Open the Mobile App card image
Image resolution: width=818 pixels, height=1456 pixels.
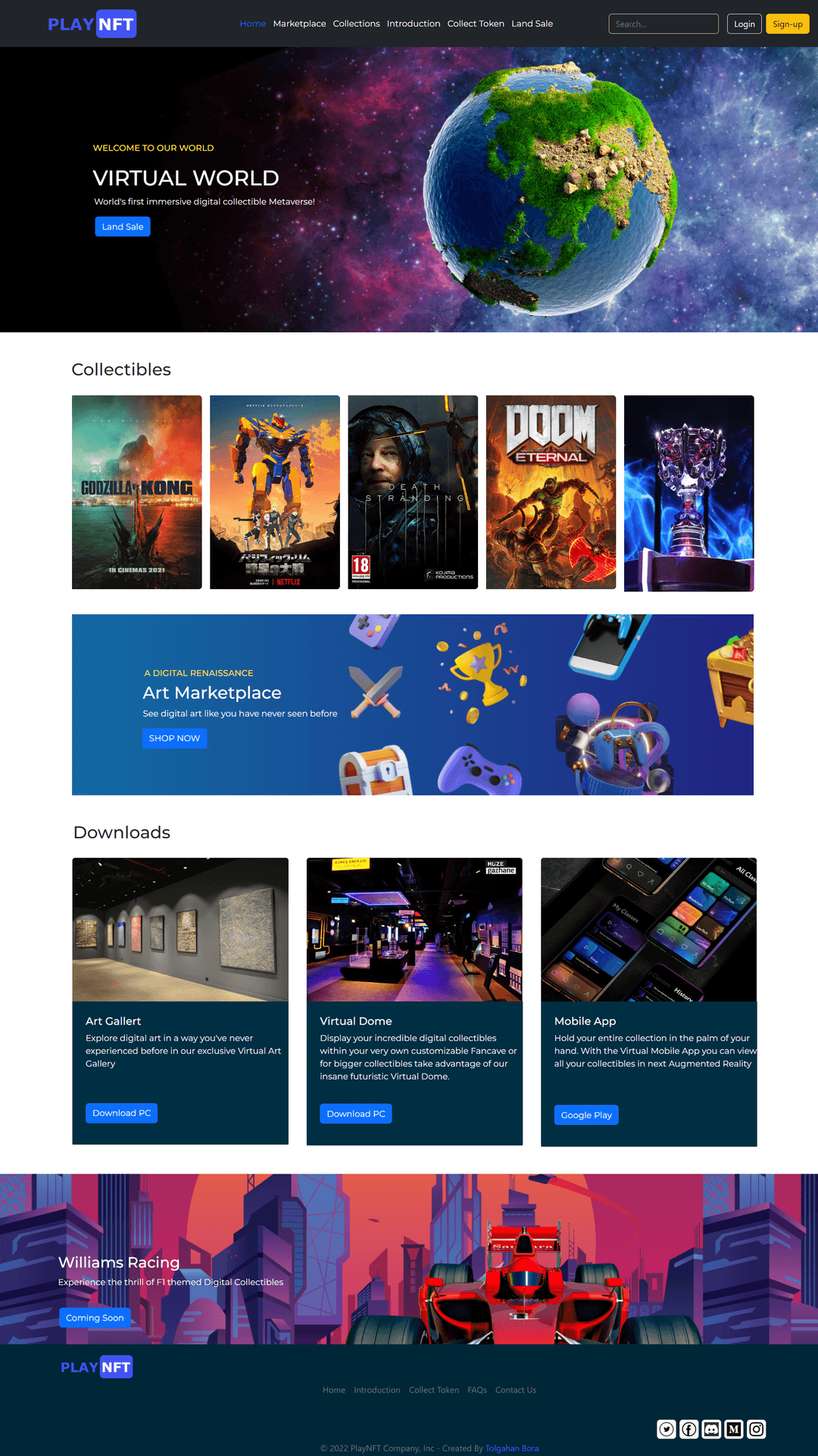click(x=649, y=930)
